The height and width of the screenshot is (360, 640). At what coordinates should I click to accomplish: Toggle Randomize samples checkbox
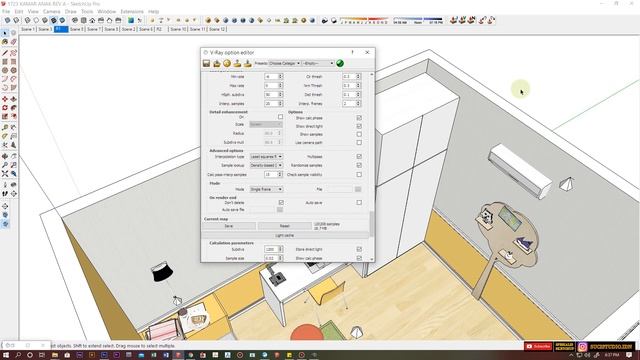tap(359, 165)
